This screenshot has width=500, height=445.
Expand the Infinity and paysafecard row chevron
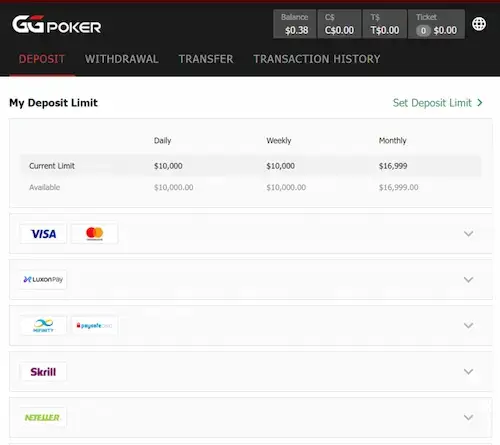(469, 325)
